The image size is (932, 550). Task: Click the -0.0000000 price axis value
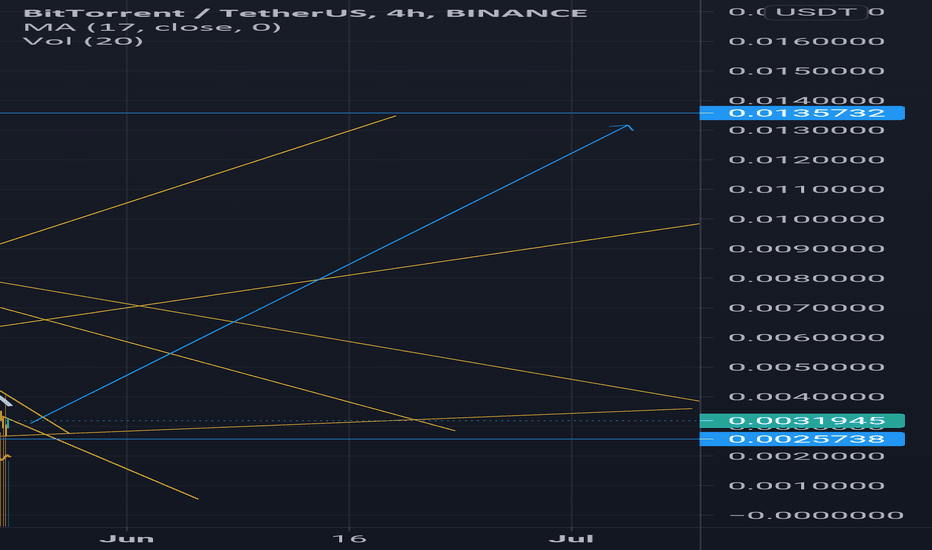816,515
